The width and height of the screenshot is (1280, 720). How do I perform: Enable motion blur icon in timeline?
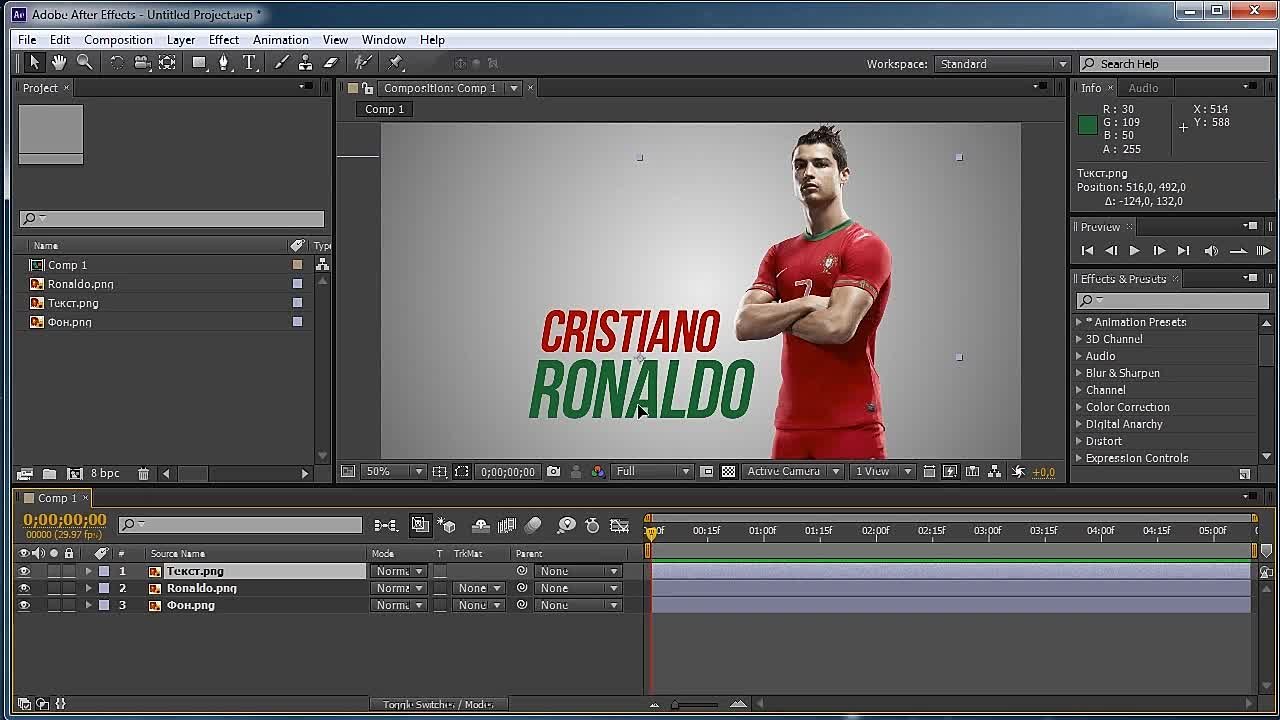pos(533,525)
